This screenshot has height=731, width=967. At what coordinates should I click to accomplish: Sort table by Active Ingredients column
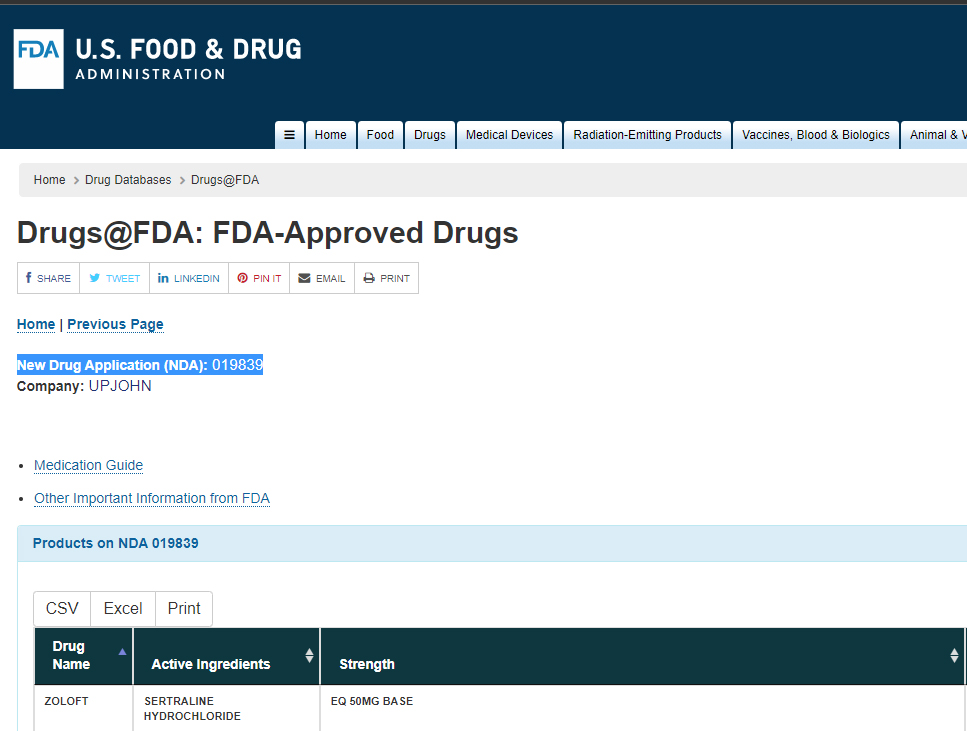pos(226,656)
